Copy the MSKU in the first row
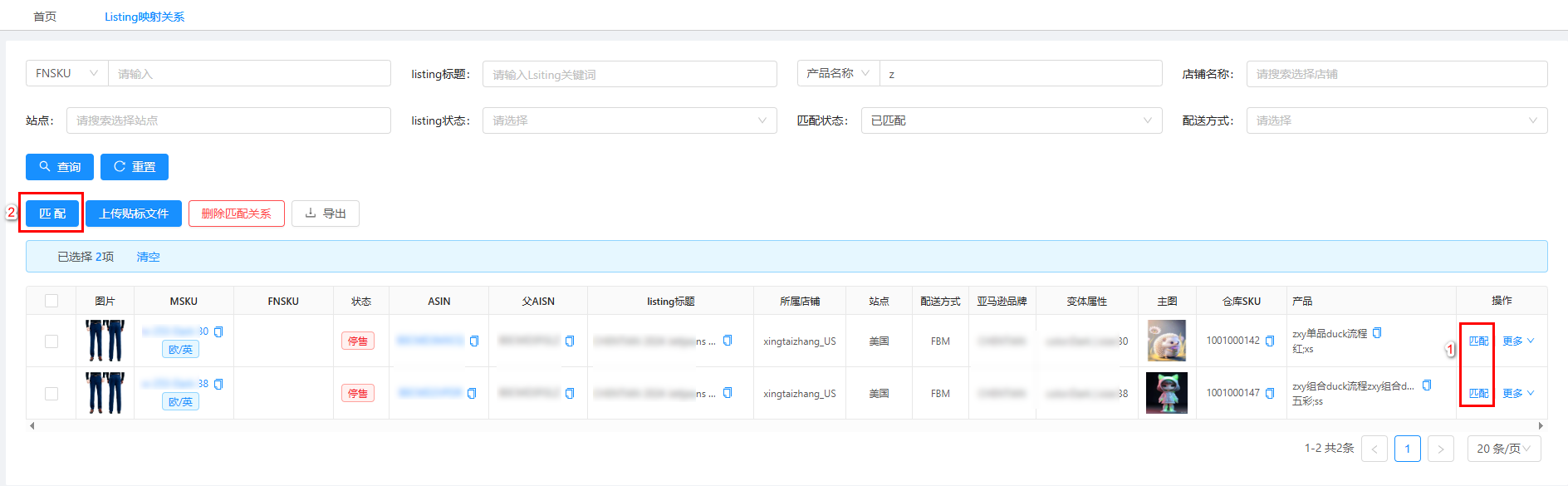1568x486 pixels. [219, 331]
